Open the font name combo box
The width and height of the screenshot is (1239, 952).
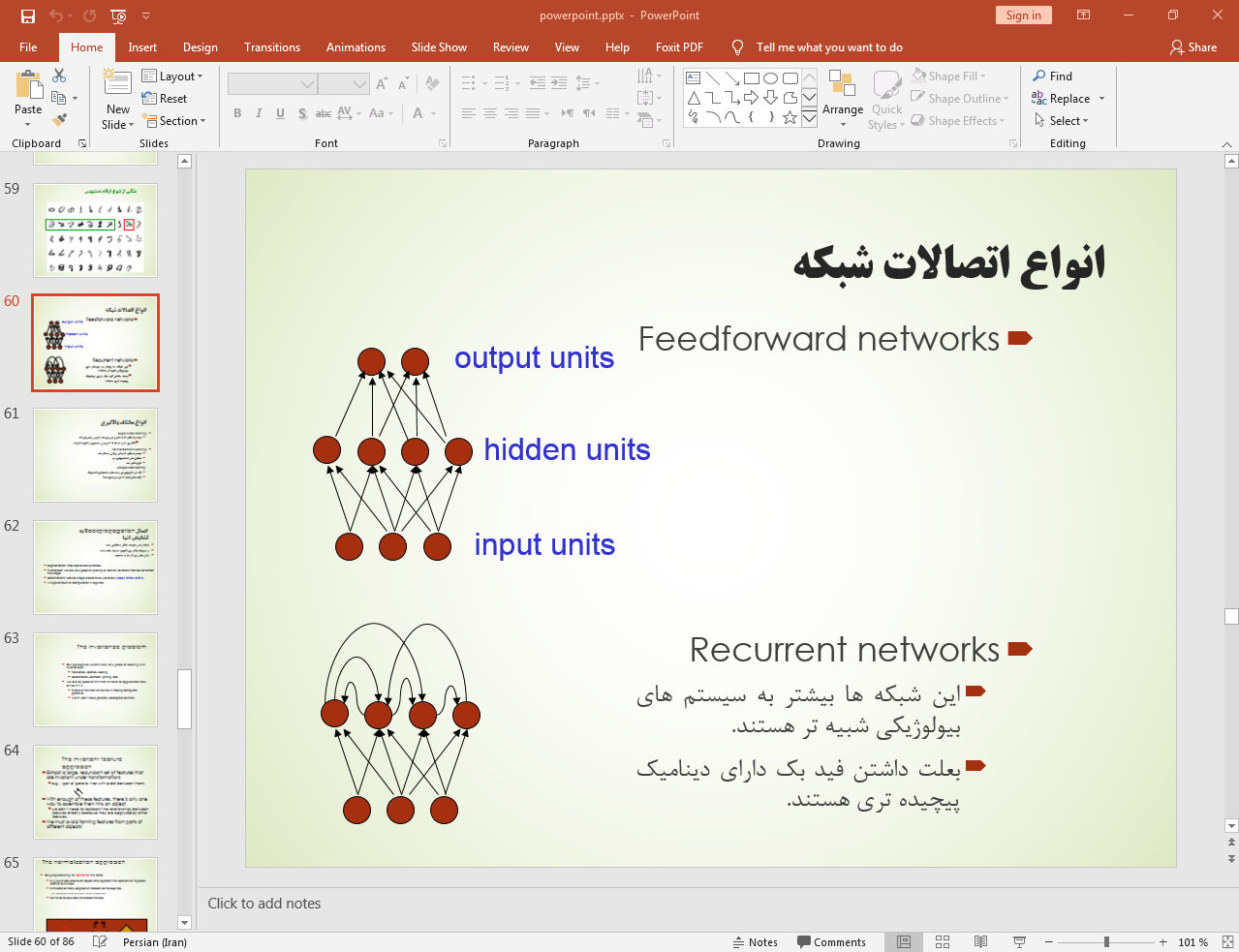pyautogui.click(x=272, y=84)
